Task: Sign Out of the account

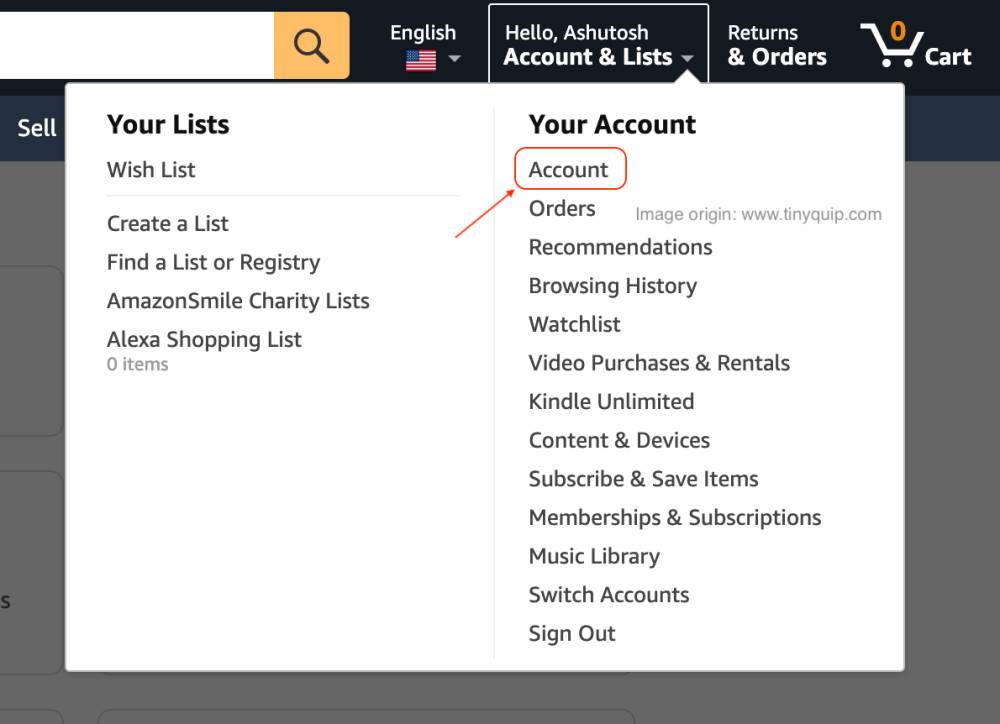Action: click(x=572, y=633)
